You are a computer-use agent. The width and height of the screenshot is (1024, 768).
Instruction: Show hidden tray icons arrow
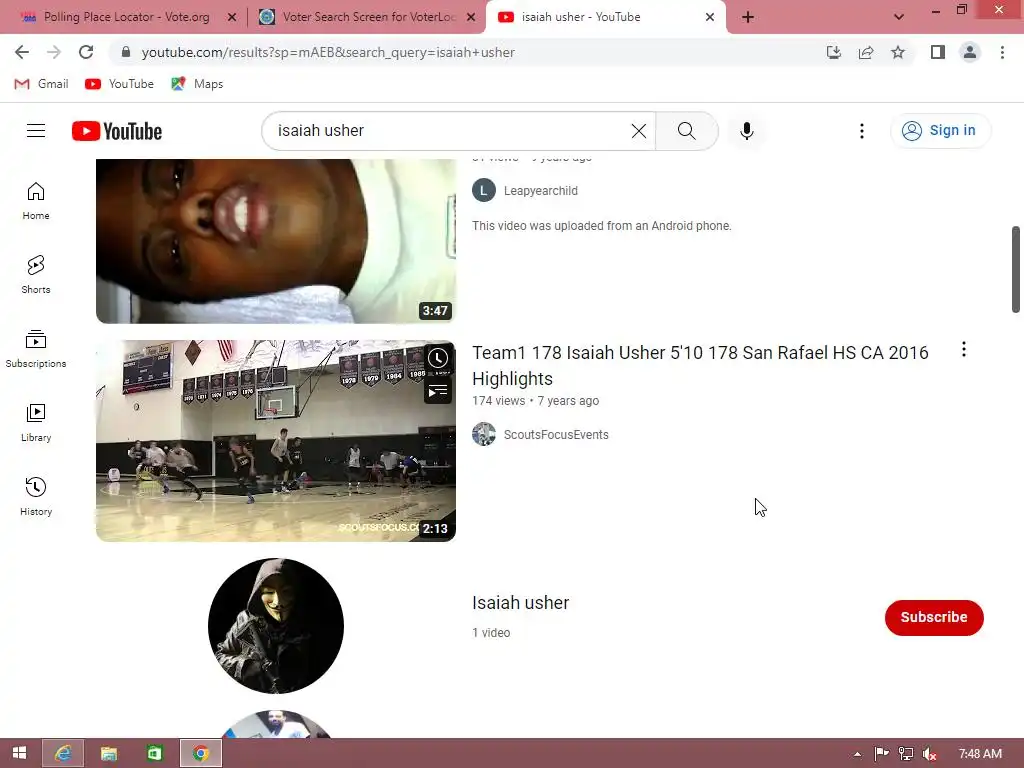857,754
